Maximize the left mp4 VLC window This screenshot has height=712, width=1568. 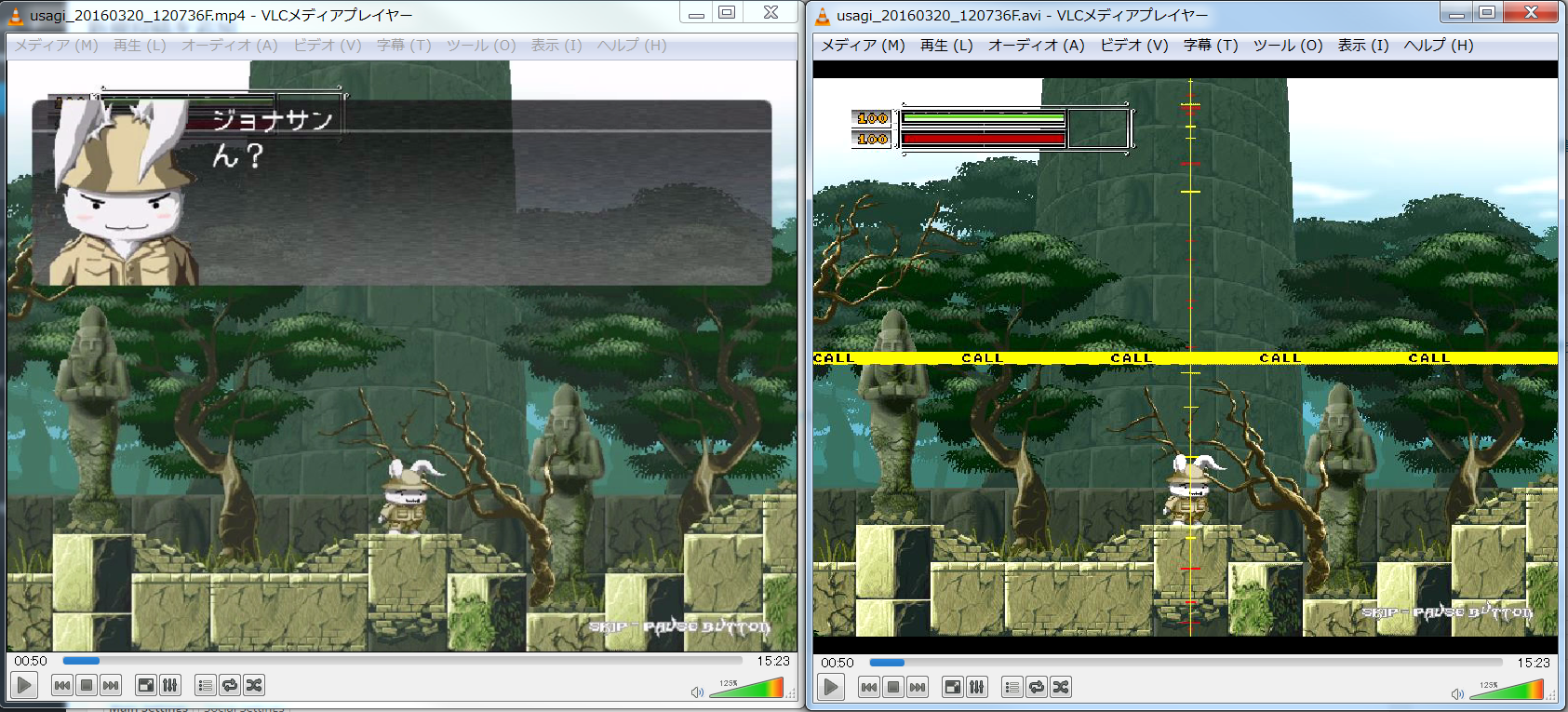click(x=728, y=12)
